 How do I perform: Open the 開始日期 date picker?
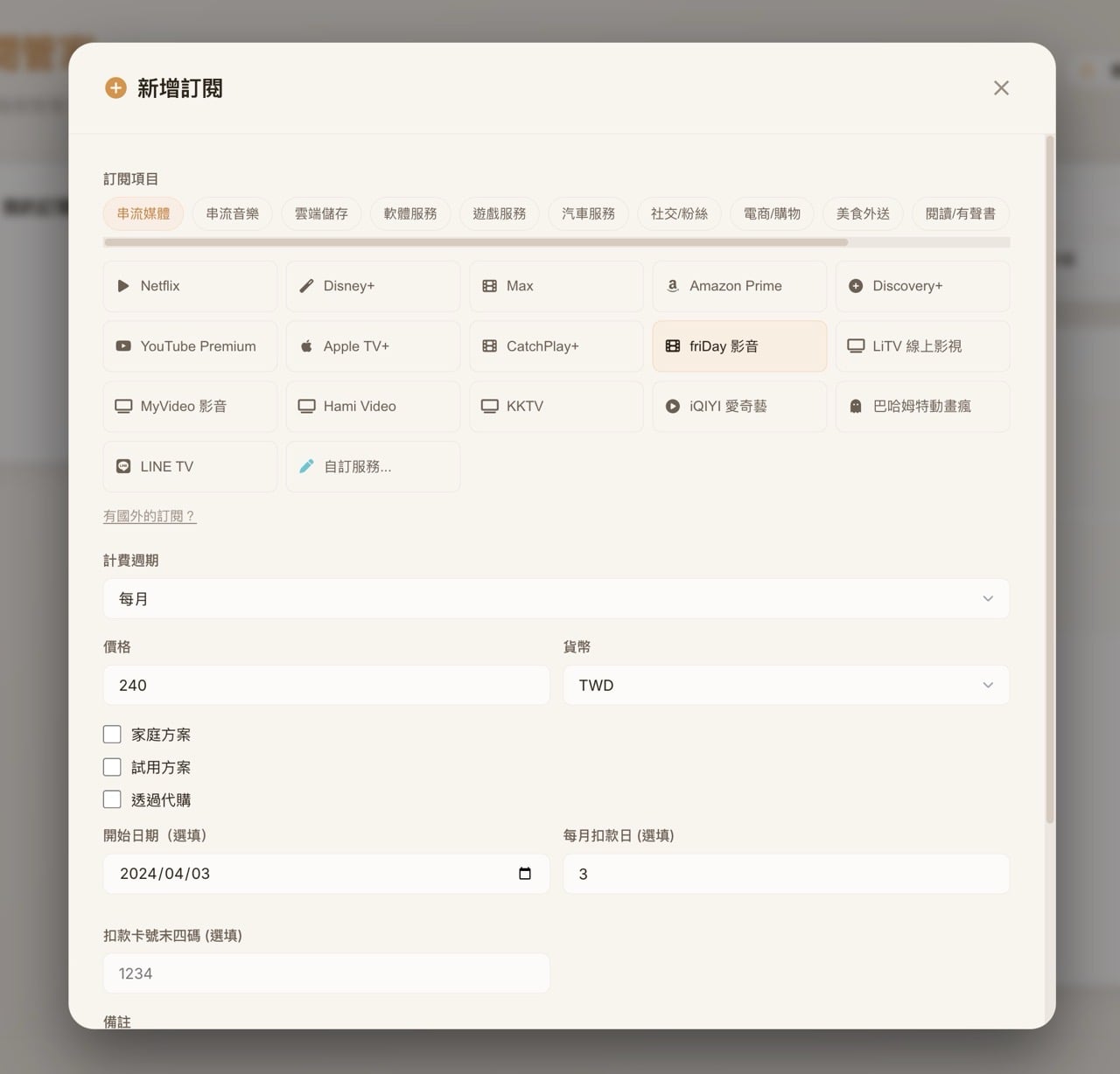tap(524, 873)
